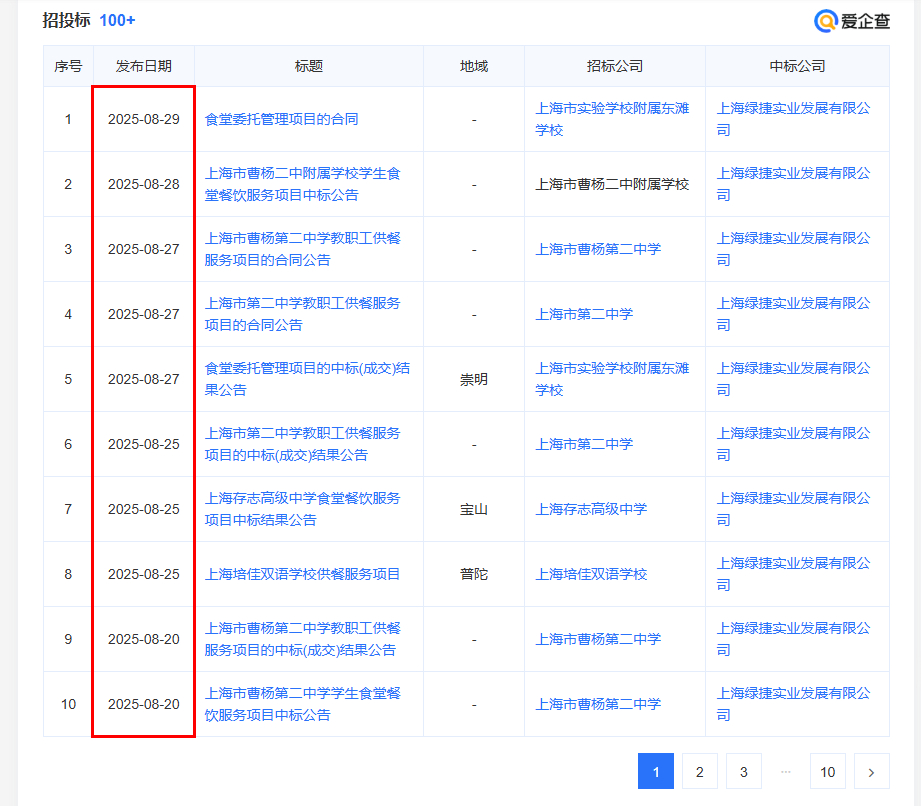Click the 发布日期 column header
Screen dimensions: 921x806
click(144, 66)
